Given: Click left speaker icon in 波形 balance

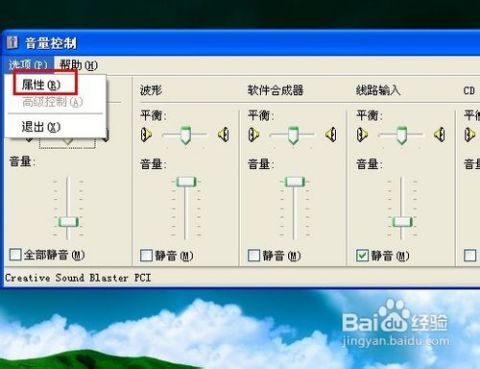Looking at the screenshot, I should [146, 134].
